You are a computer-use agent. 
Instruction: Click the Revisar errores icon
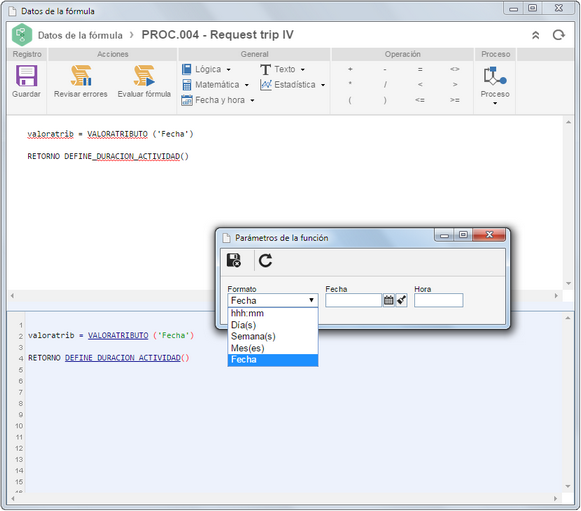pos(81,76)
